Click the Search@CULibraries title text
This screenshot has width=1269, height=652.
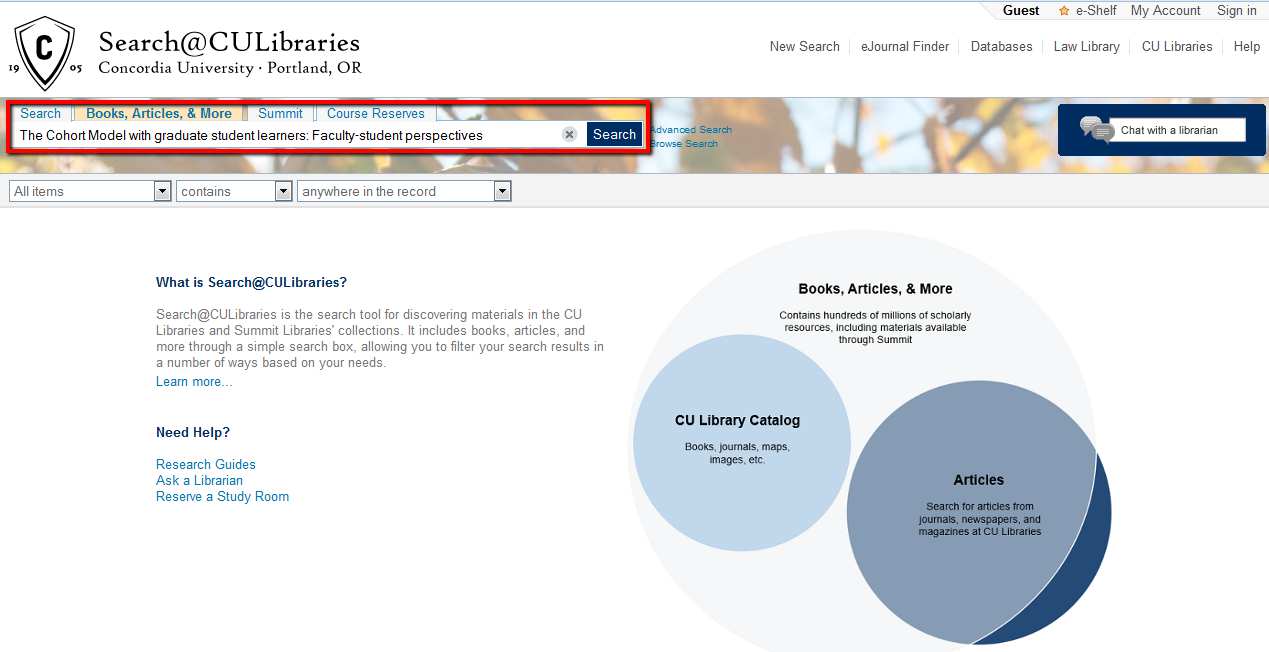tap(229, 43)
